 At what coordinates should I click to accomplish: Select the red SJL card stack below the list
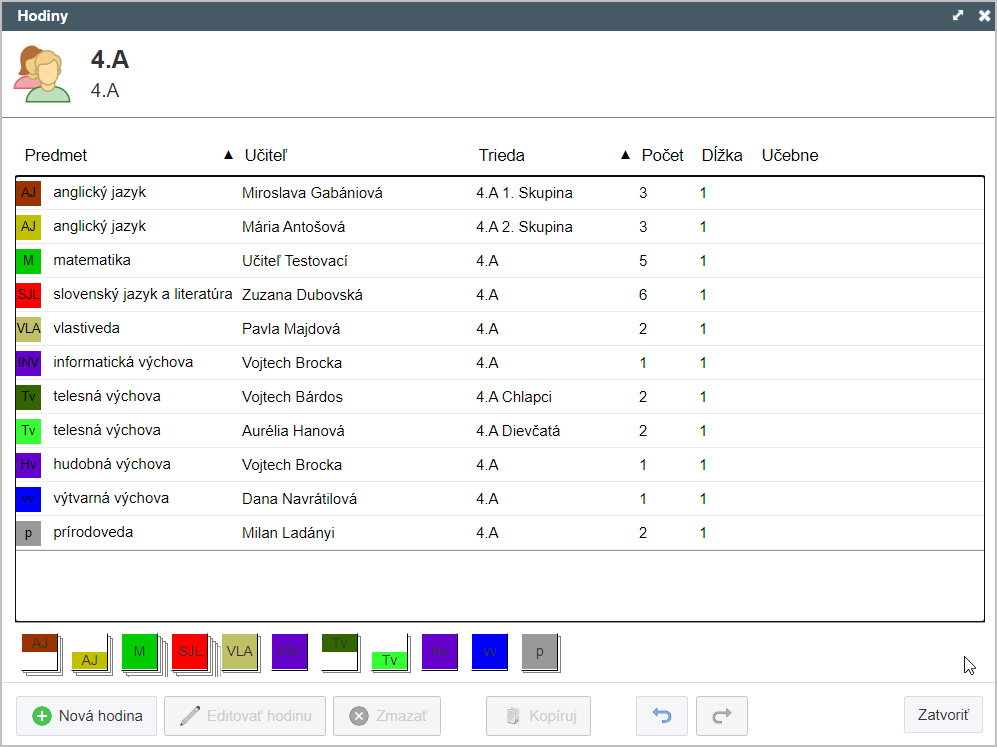click(190, 651)
